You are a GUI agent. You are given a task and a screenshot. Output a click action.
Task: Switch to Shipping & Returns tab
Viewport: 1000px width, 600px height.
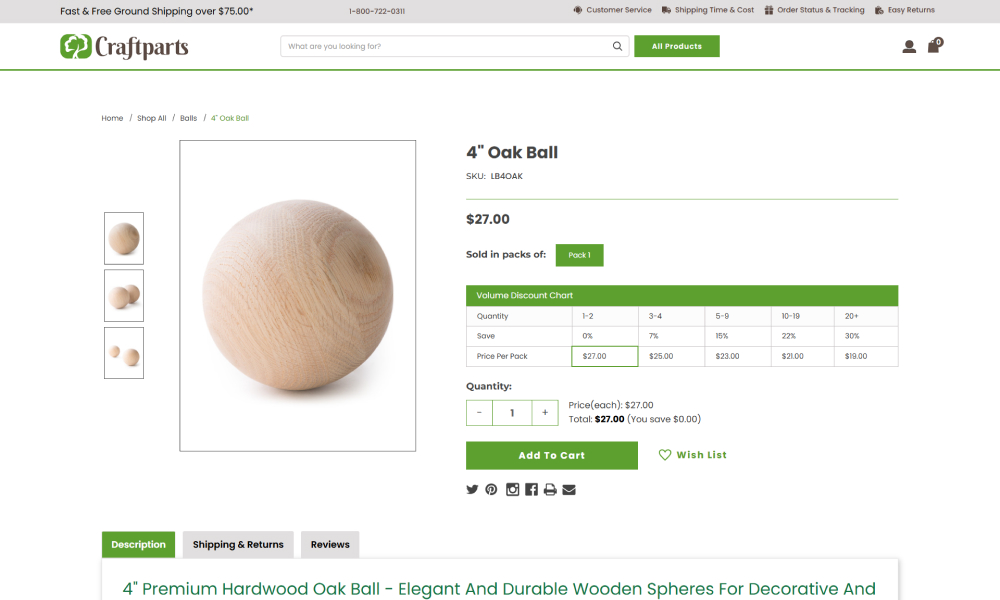(x=238, y=545)
